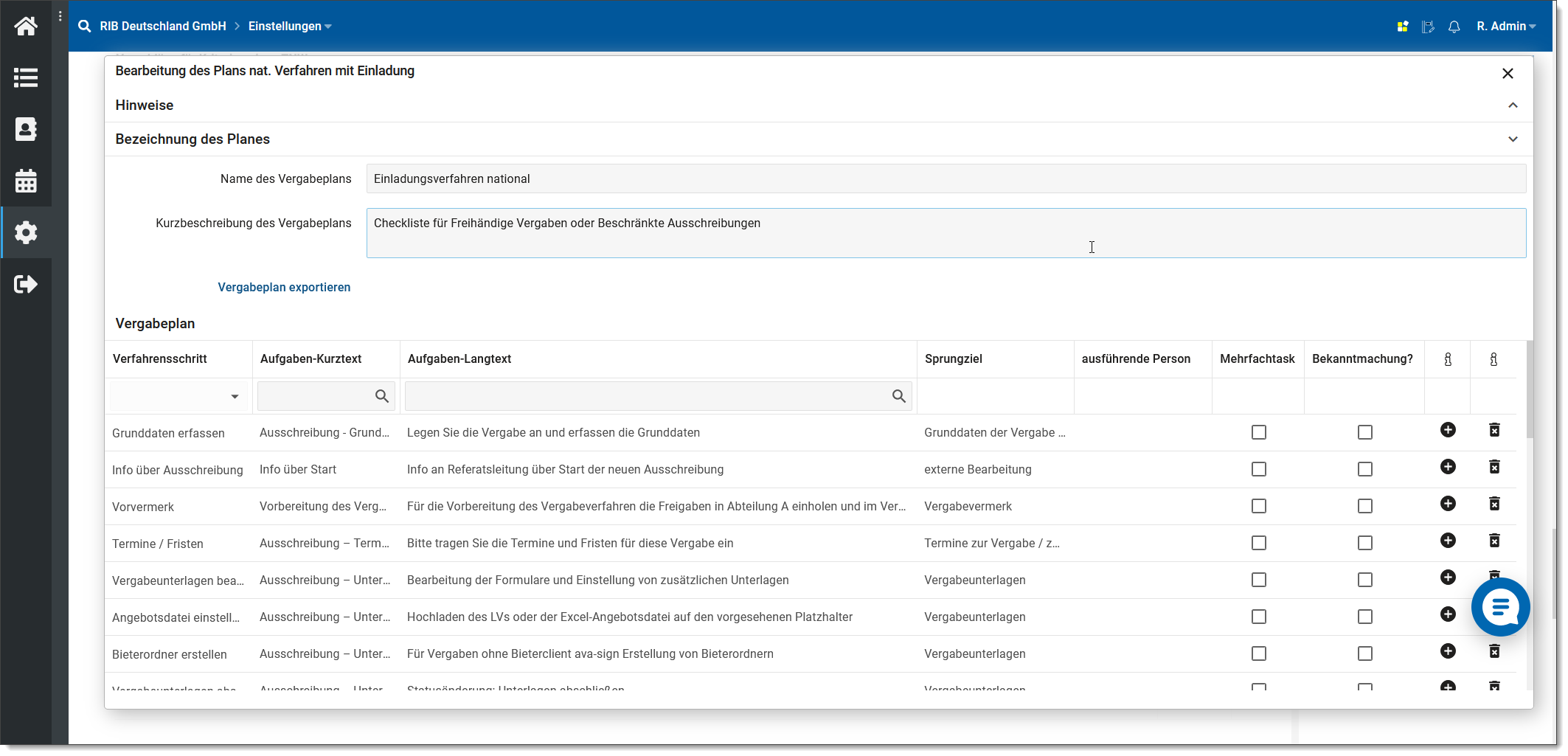Select 'Bieterordner erstellen' row text

(x=169, y=654)
